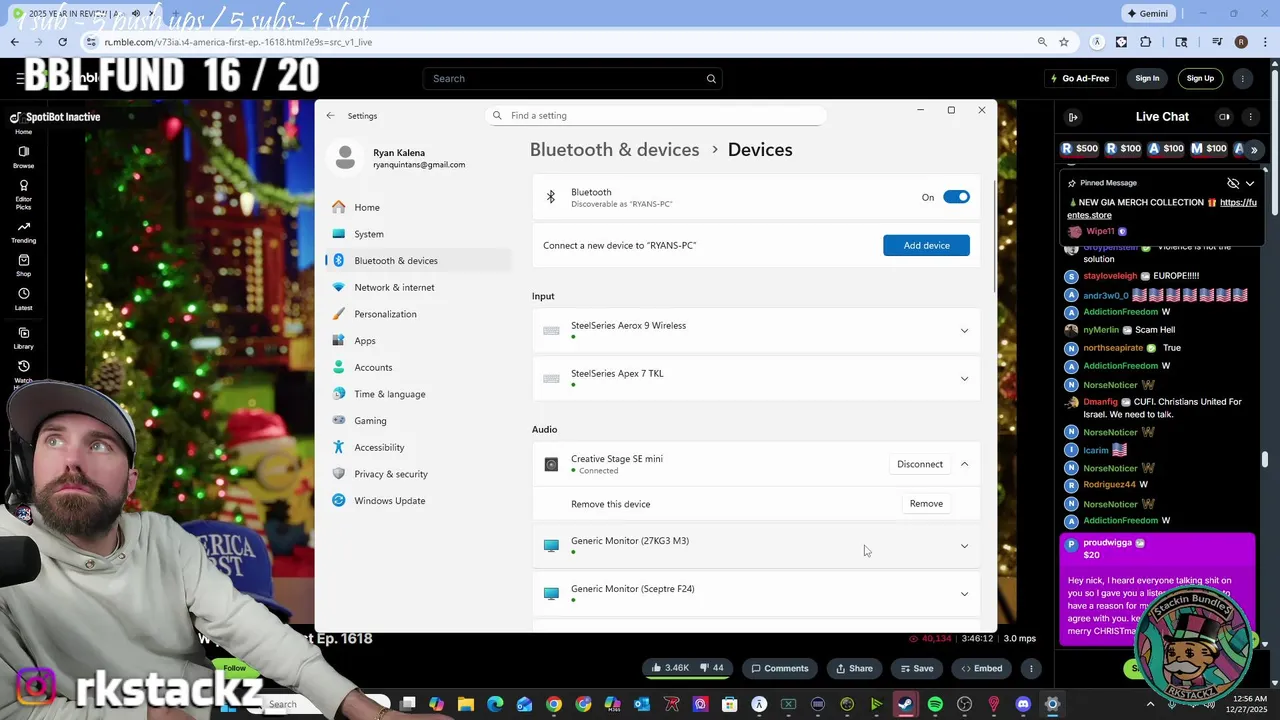Open Latest in Rumble sidebar
This screenshot has height=720, width=1280.
[23, 299]
